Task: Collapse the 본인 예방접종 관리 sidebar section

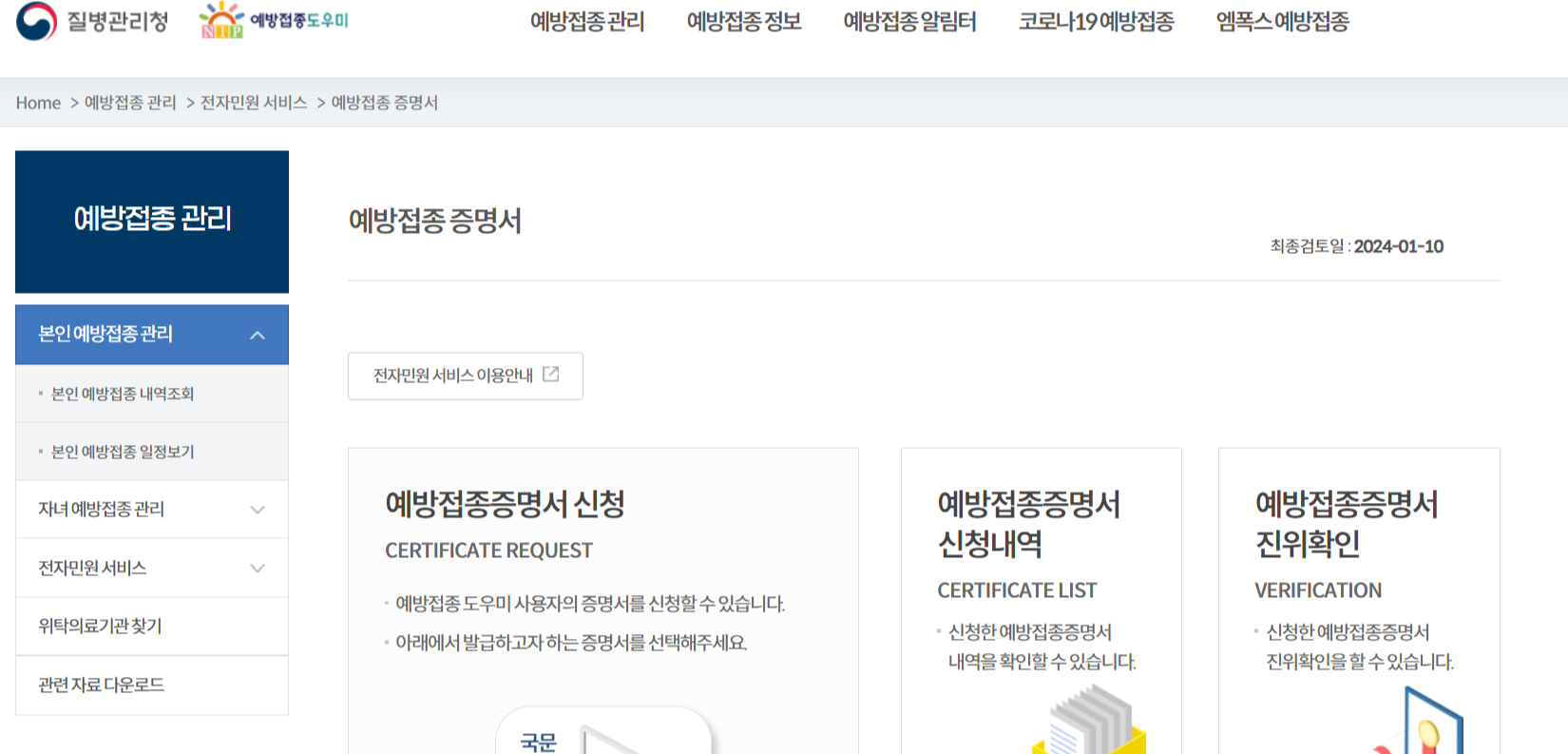Action: point(152,335)
